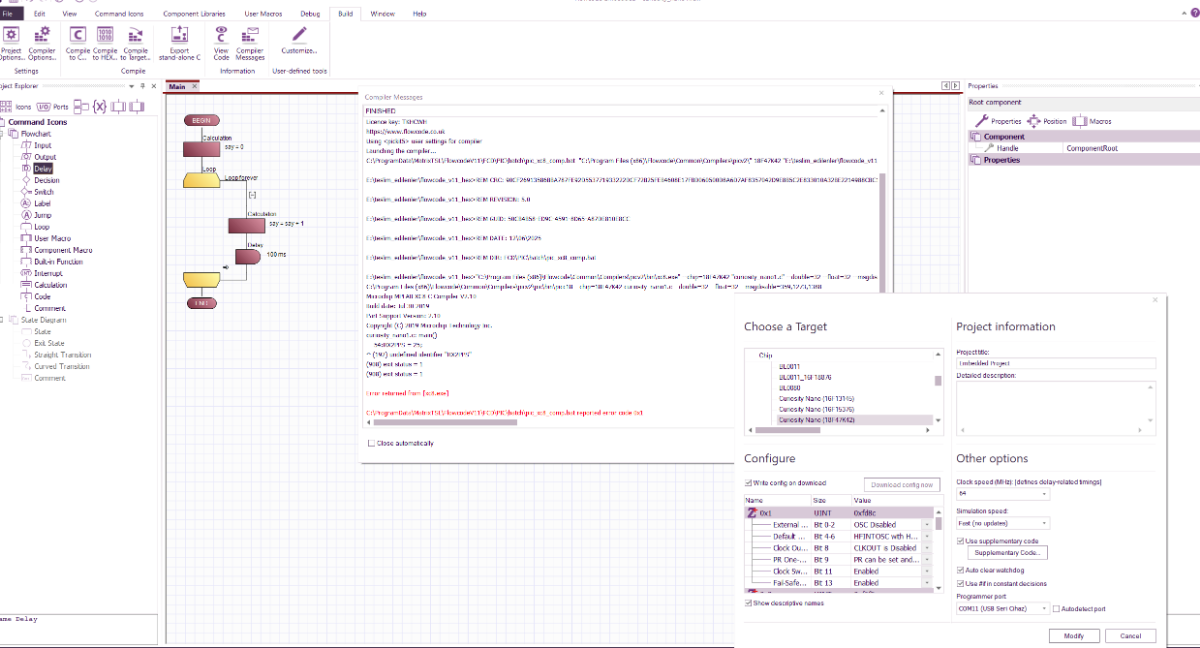The image size is (1200, 648).
Task: Open the File menu
Action: pos(10,14)
